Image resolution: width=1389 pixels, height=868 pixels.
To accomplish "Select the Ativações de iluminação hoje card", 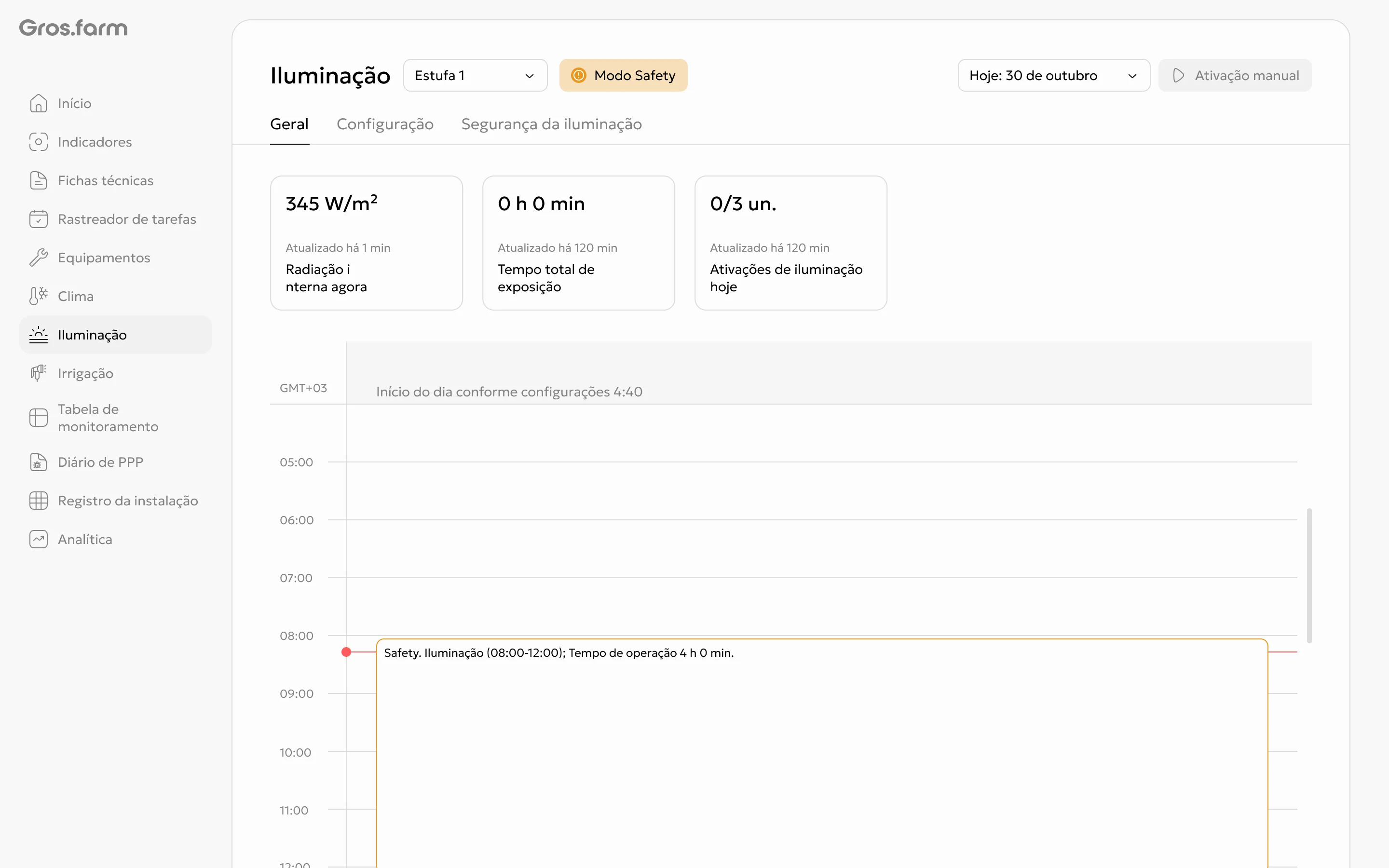I will [791, 243].
